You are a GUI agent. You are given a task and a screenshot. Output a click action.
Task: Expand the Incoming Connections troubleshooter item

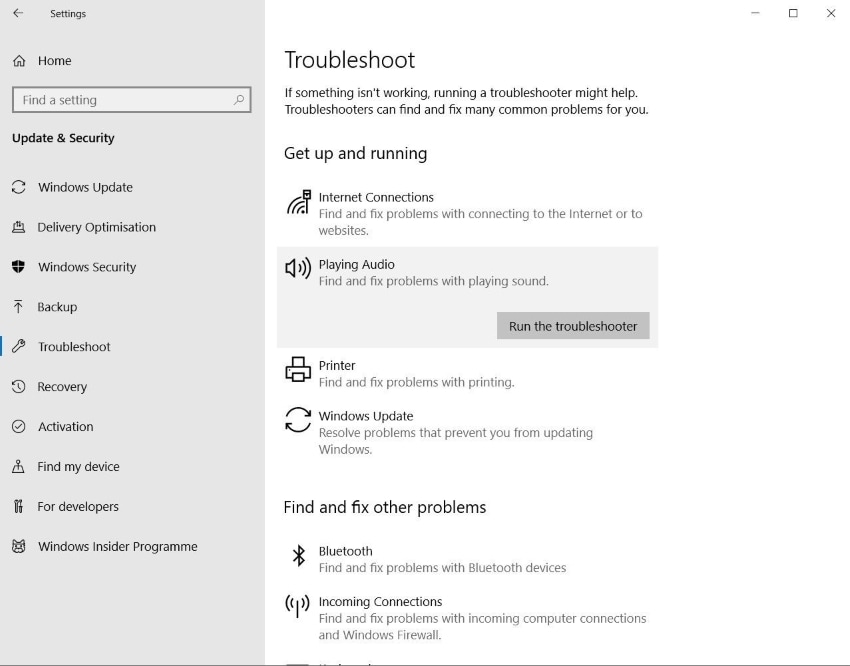(380, 602)
